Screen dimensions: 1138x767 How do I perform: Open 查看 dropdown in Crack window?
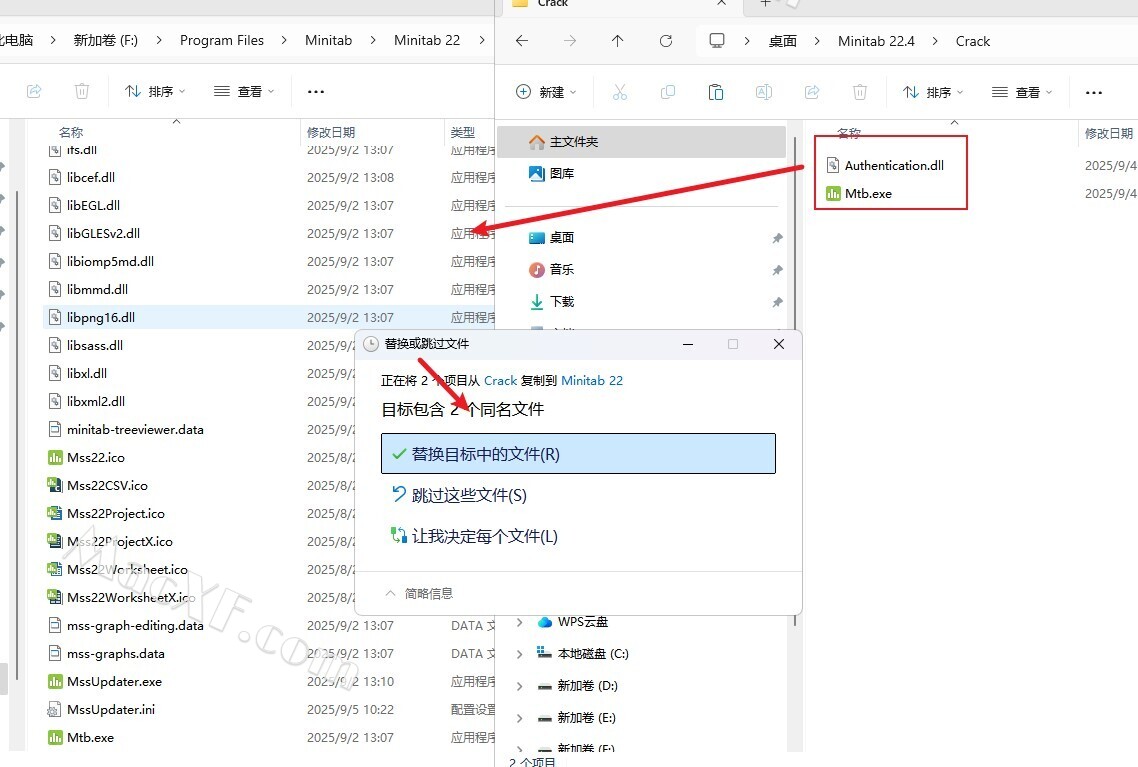click(1022, 92)
